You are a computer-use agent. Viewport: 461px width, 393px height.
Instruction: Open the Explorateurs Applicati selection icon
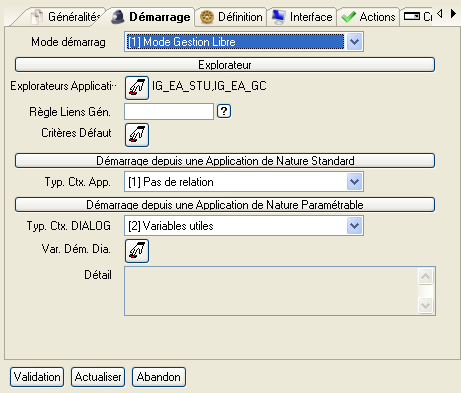click(x=137, y=88)
